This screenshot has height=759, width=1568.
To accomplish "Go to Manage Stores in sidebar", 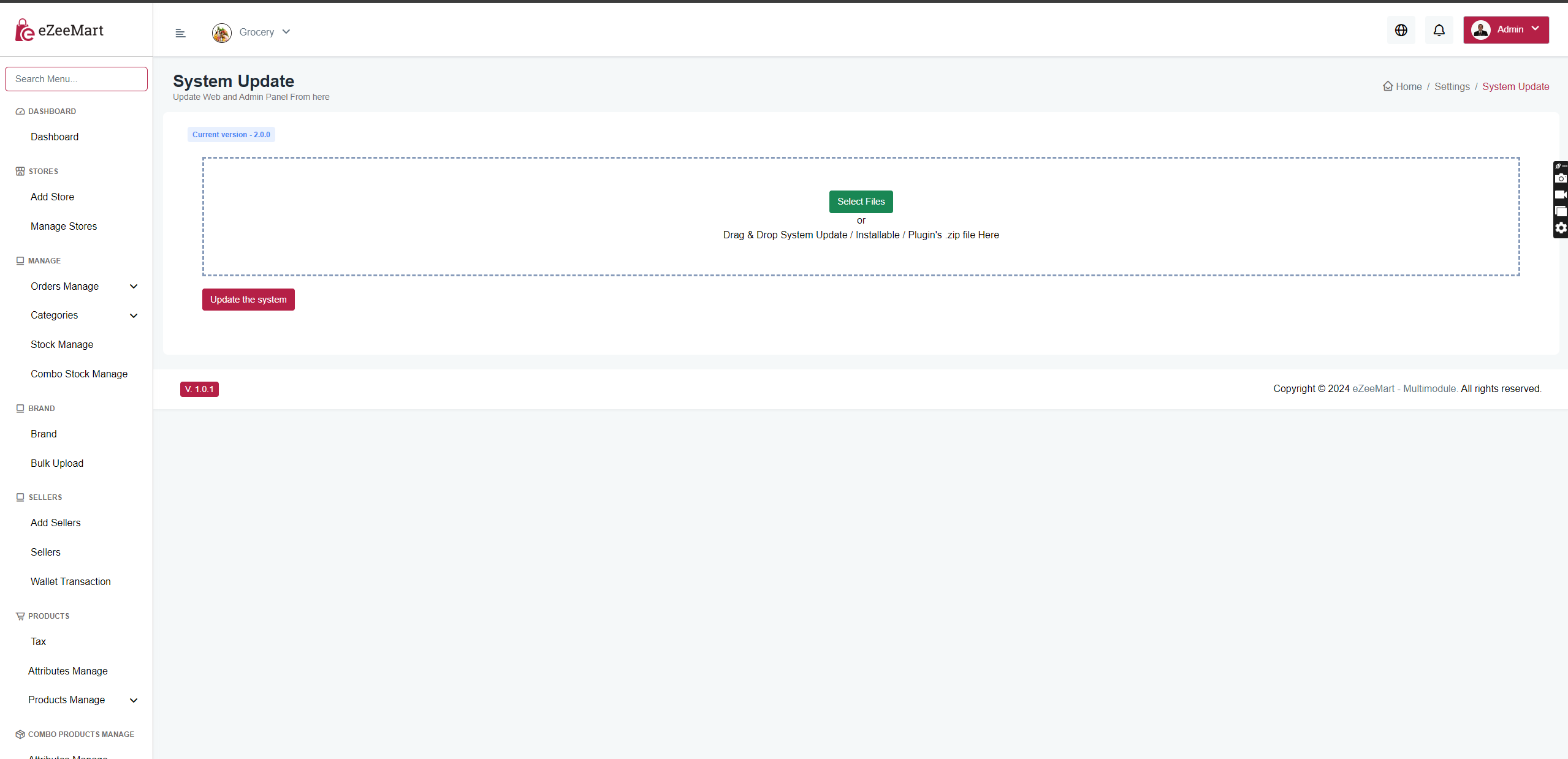I will 64,226.
